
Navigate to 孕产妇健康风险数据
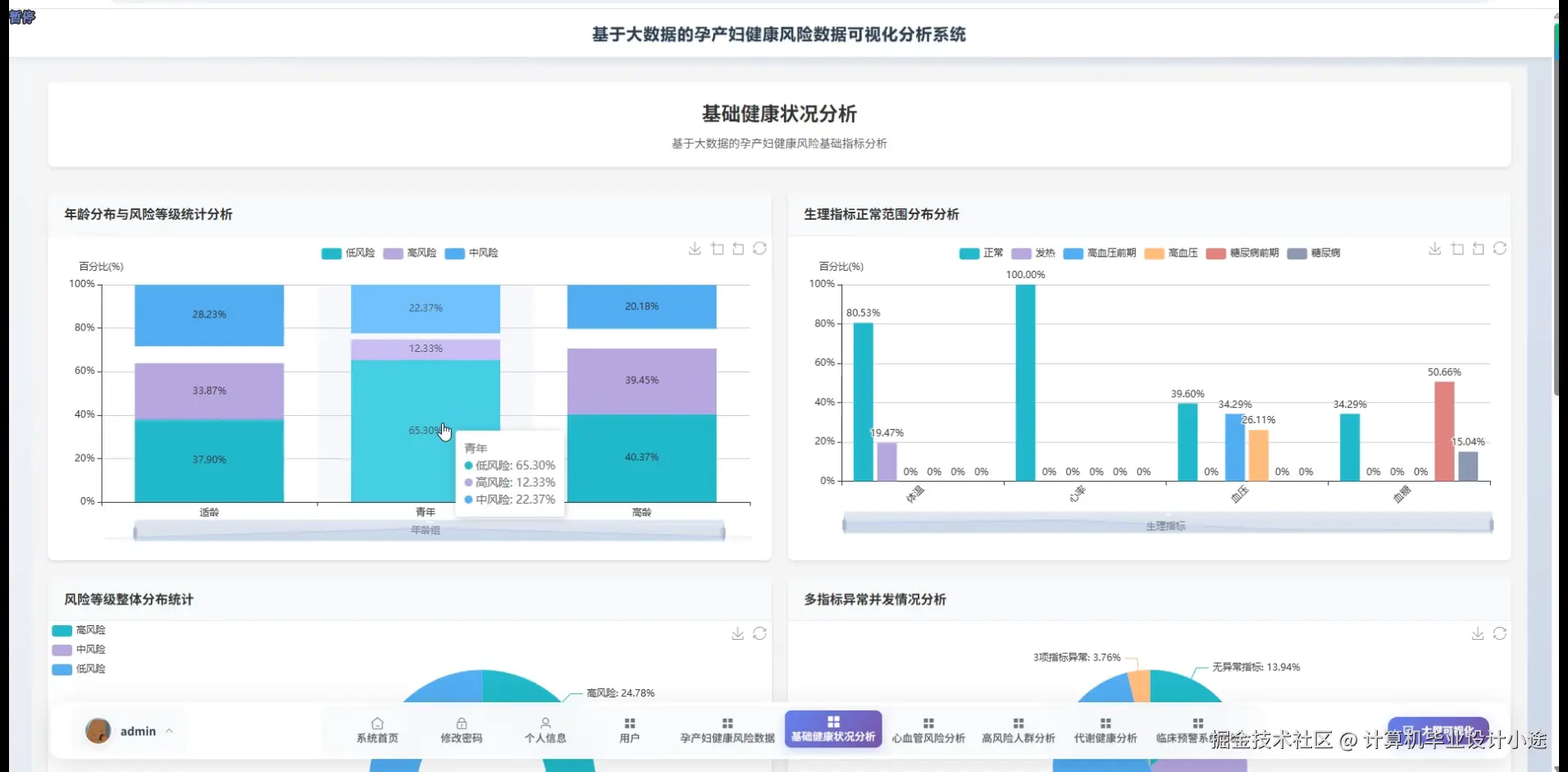[727, 730]
